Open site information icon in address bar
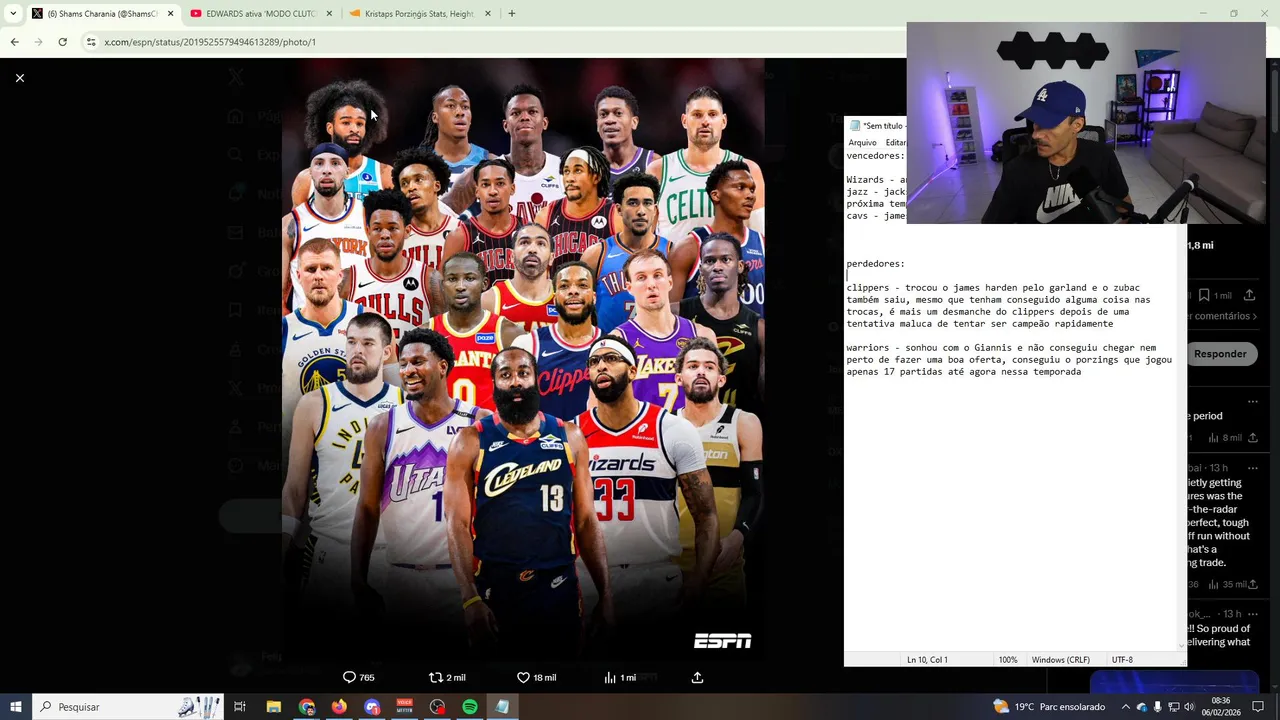1280x720 pixels. tap(90, 42)
